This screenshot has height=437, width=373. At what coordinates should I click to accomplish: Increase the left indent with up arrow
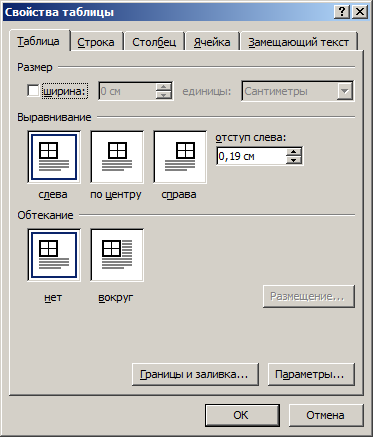pos(294,152)
